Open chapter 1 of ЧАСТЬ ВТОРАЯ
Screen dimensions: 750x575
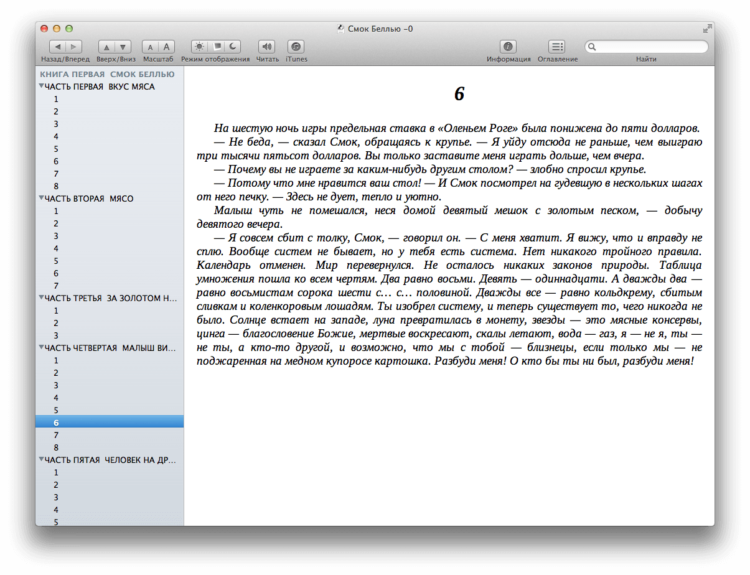click(56, 211)
